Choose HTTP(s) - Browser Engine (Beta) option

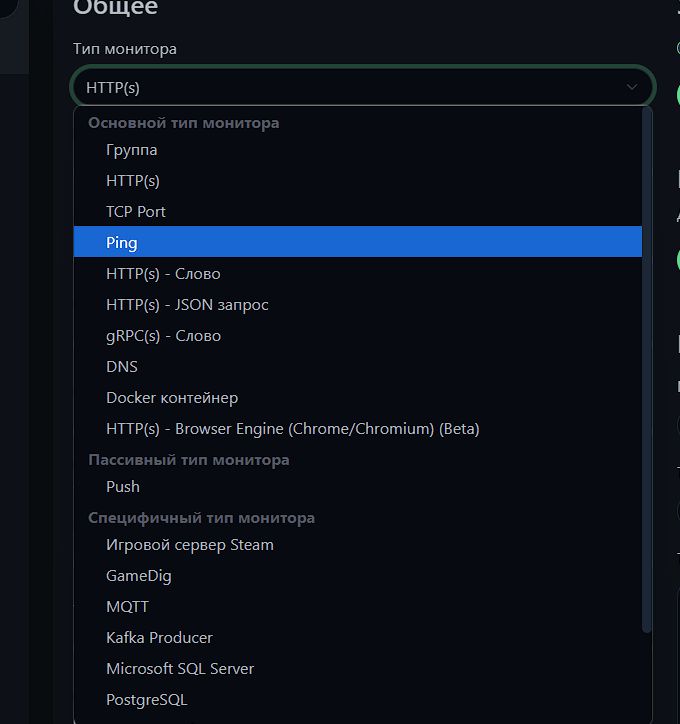[358, 428]
